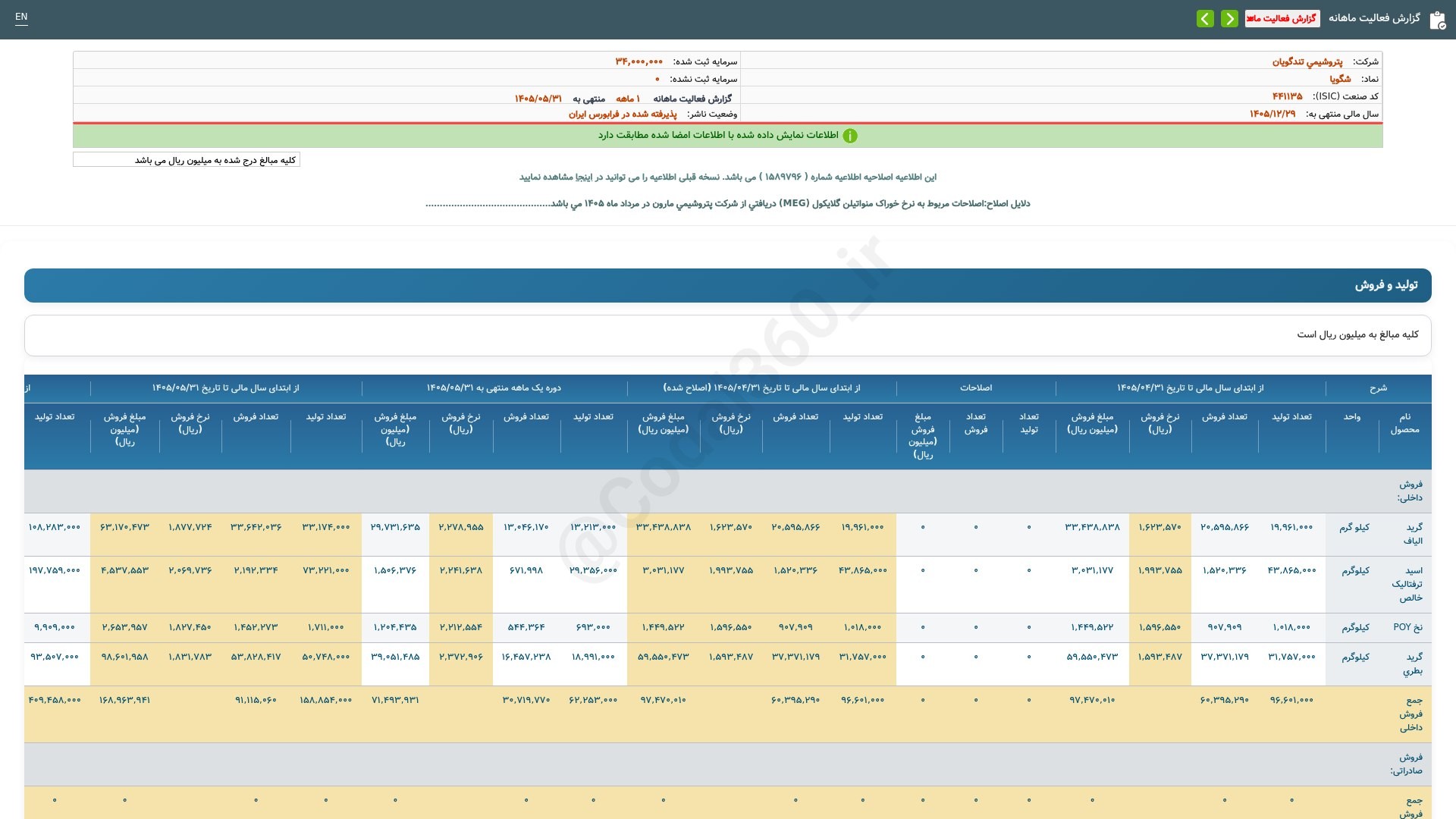Select the total cell '۱۶۸,۹۶۳,۹۴۱'
The width and height of the screenshot is (1456, 819).
[x=124, y=700]
